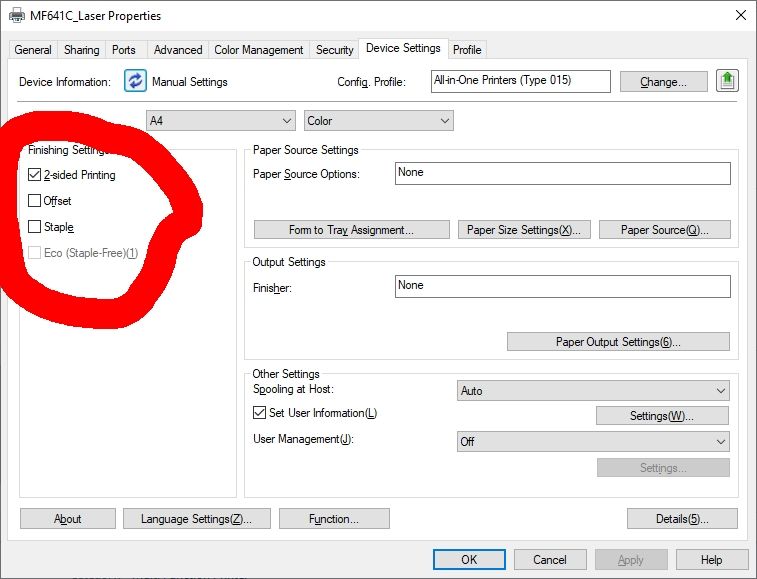The height and width of the screenshot is (579, 757).
Task: Select the Paper Source Options list box
Action: [x=562, y=173]
